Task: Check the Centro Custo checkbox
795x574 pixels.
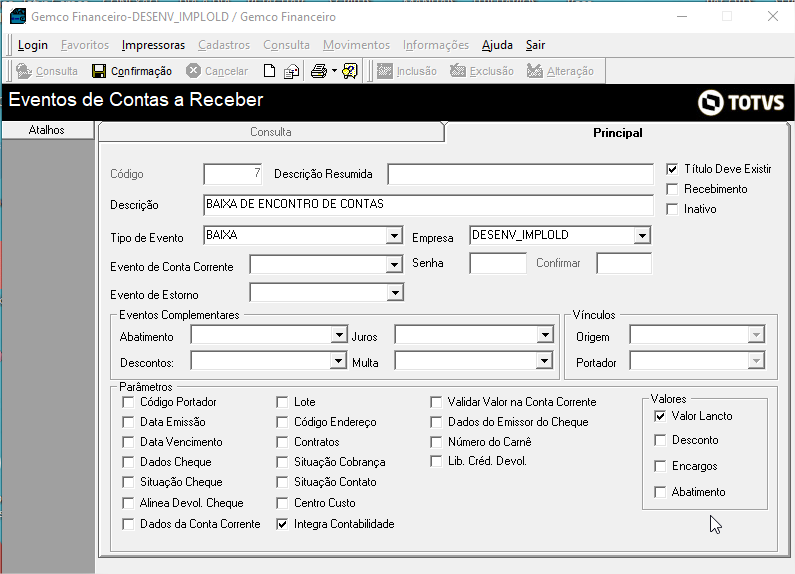Action: coord(282,503)
